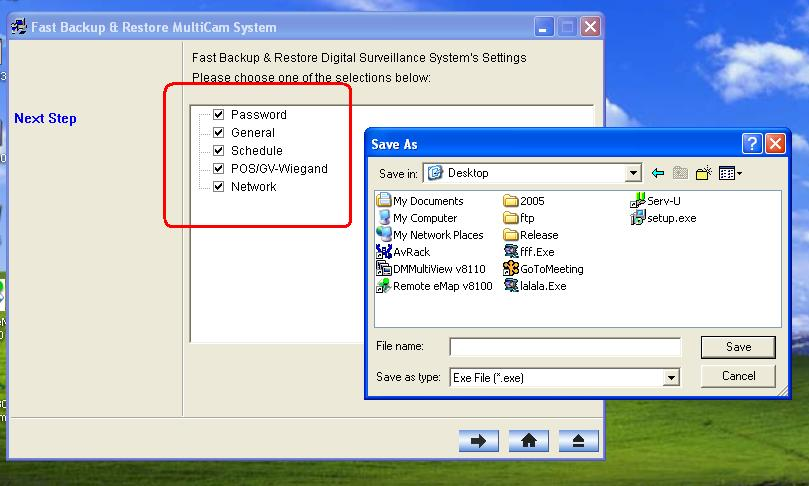Click the File name input field

[x=565, y=347]
